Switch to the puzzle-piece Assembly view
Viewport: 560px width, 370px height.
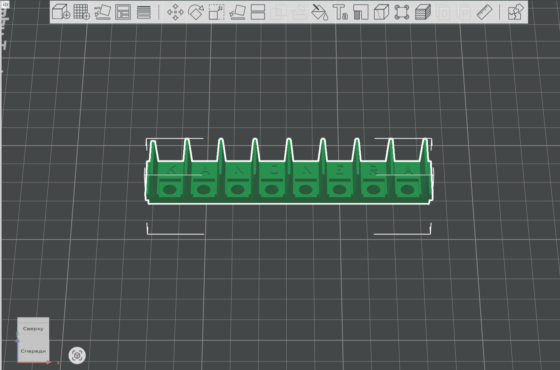tap(516, 12)
